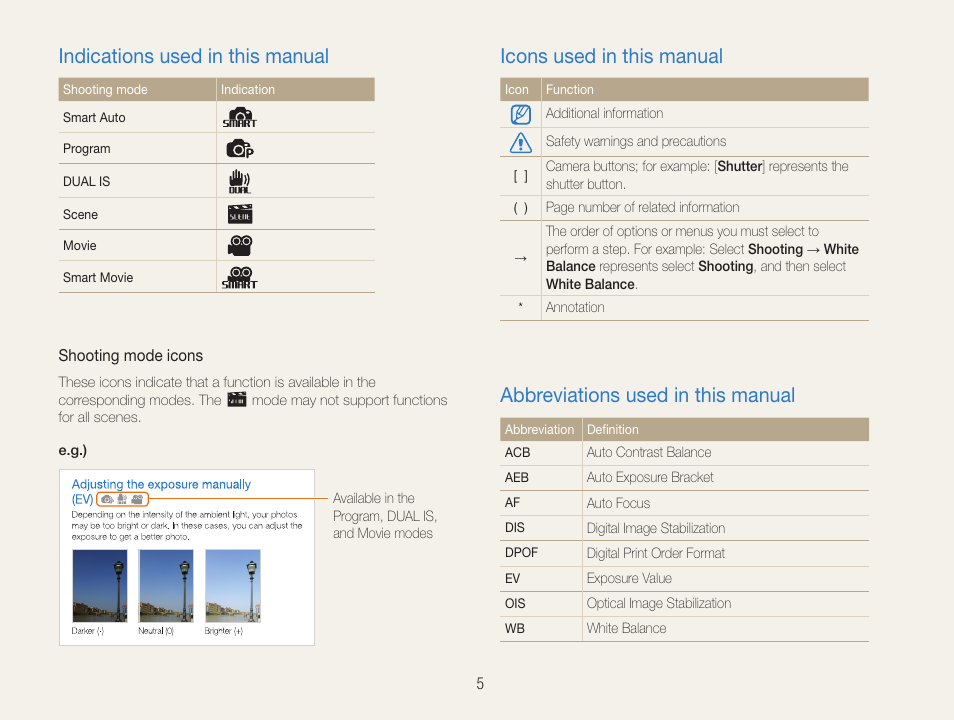
Task: Click the Smart Auto camera icon
Action: coord(240,117)
